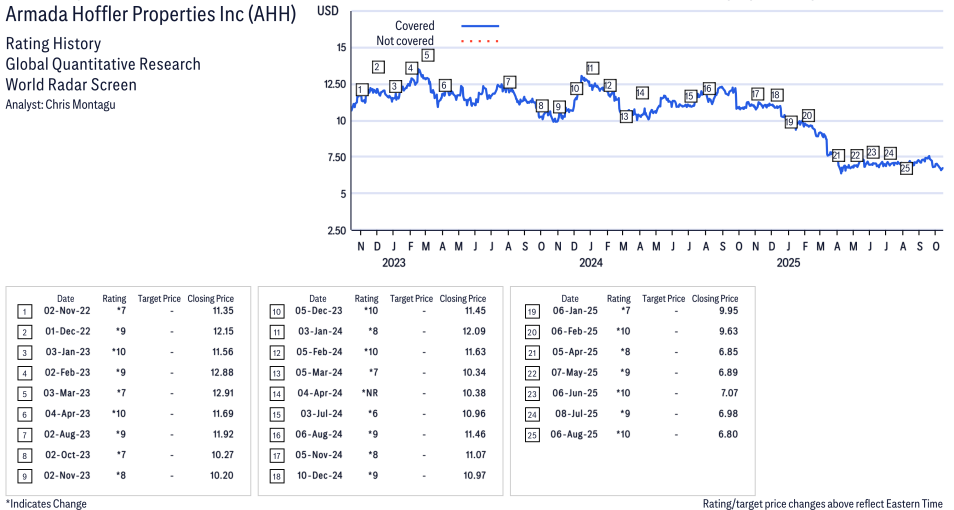Click the Target Price header in the first table
The height and width of the screenshot is (510, 954).
pyautogui.click(x=159, y=298)
